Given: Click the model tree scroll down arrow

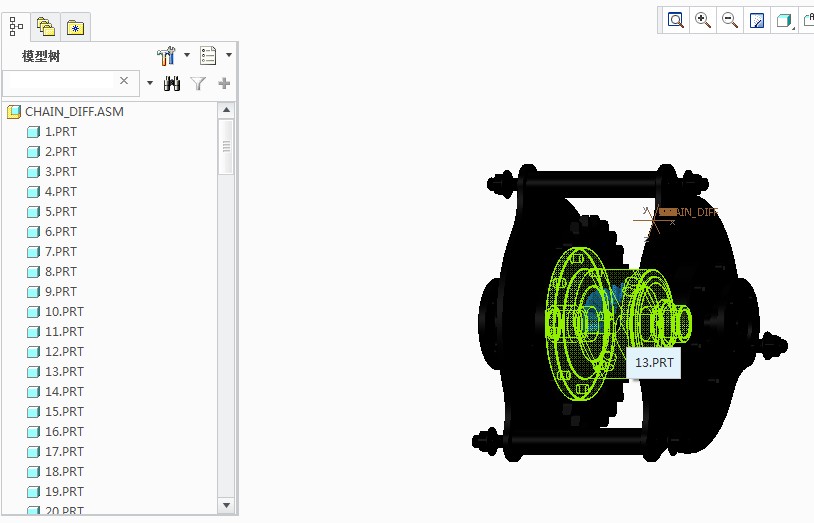Looking at the screenshot, I should click(226, 505).
